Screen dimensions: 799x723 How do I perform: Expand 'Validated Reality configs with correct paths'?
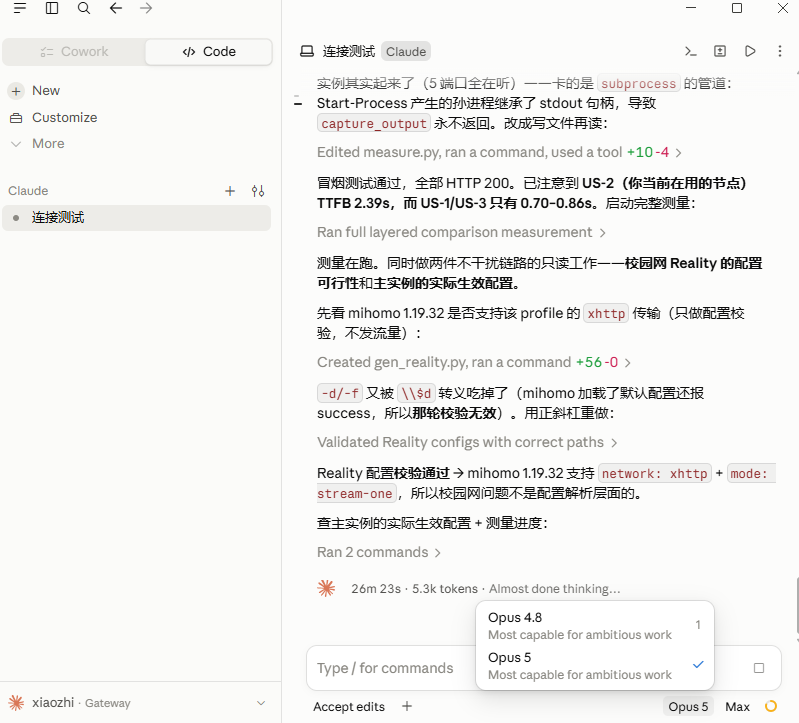[467, 442]
